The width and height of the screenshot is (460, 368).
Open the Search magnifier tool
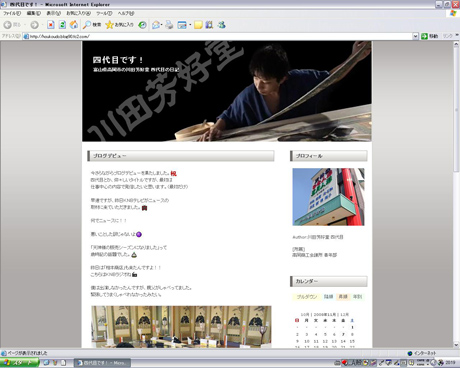coord(92,25)
